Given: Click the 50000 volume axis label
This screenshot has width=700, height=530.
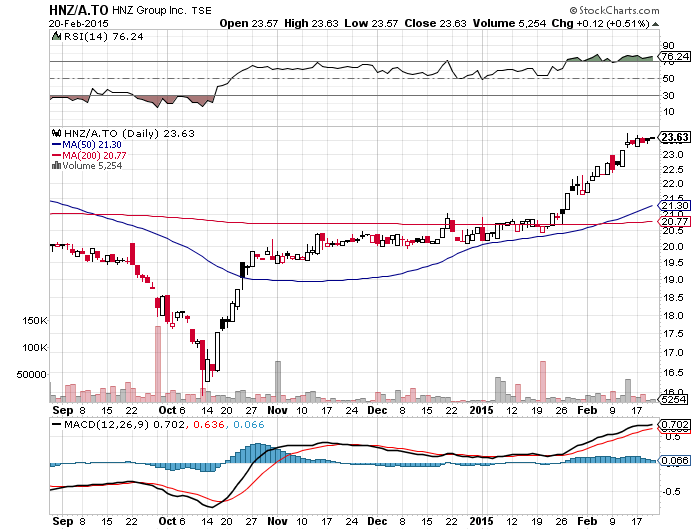Looking at the screenshot, I should 32,375.
